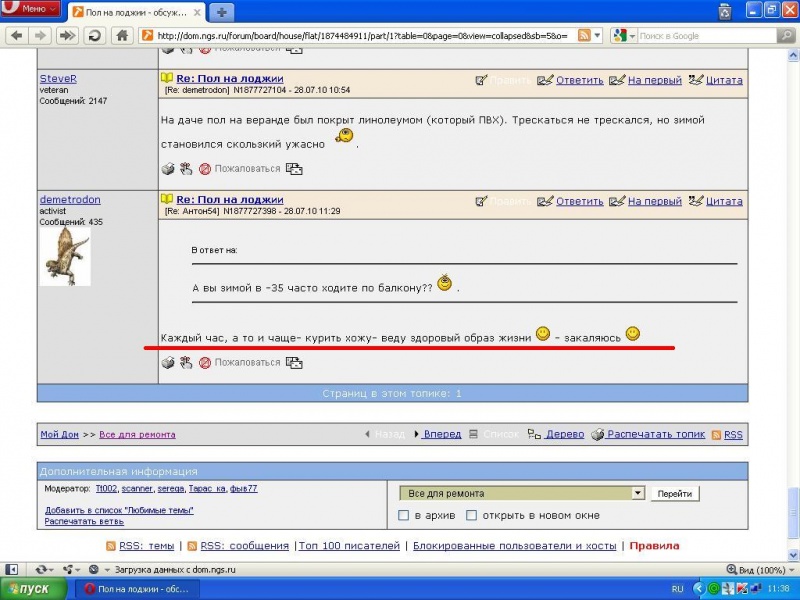Click the Back arrow in browser toolbar

(x=17, y=35)
